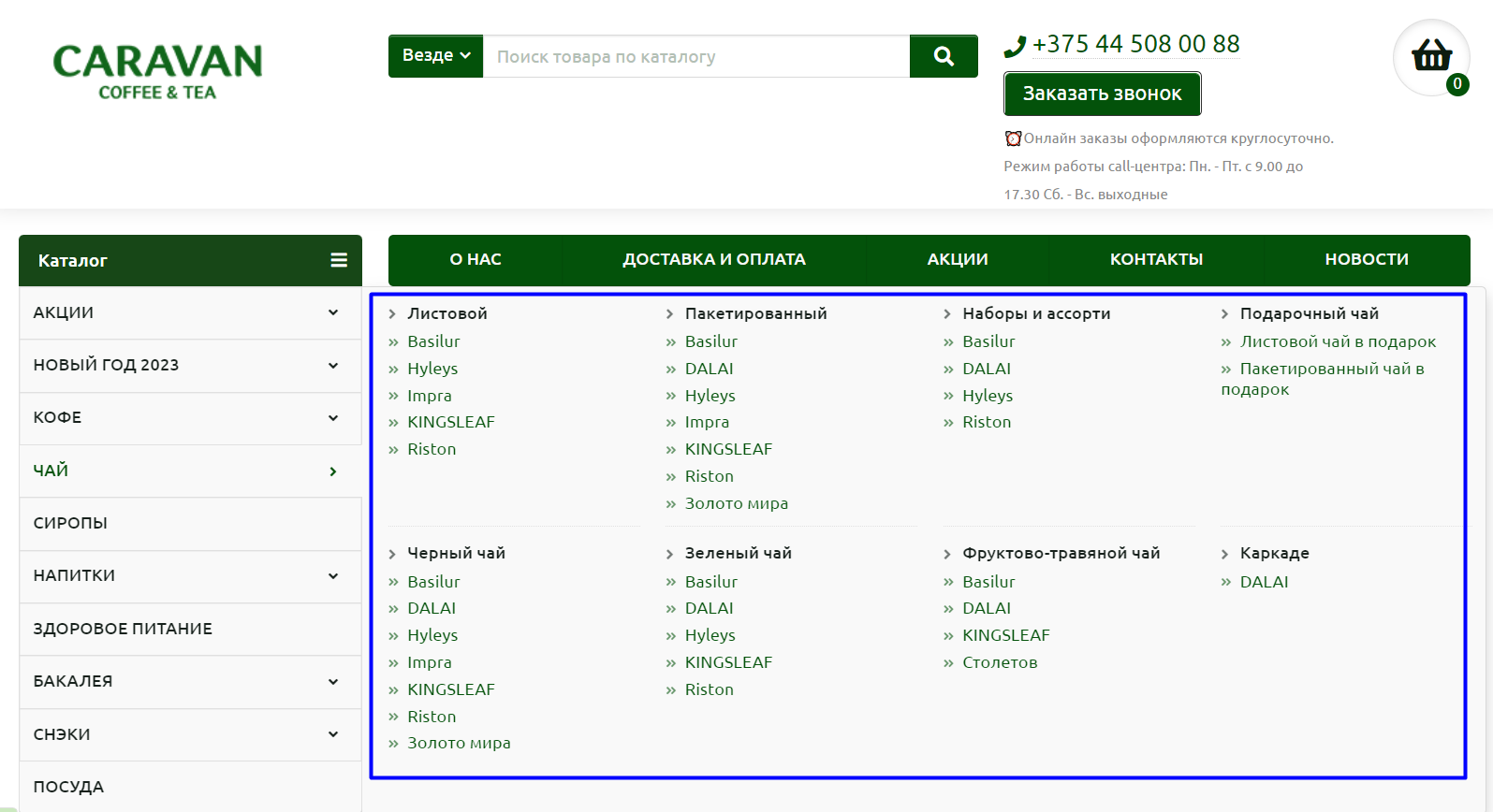Select Riston under Наборы и ассорти
Image resolution: width=1493 pixels, height=812 pixels.
point(987,422)
